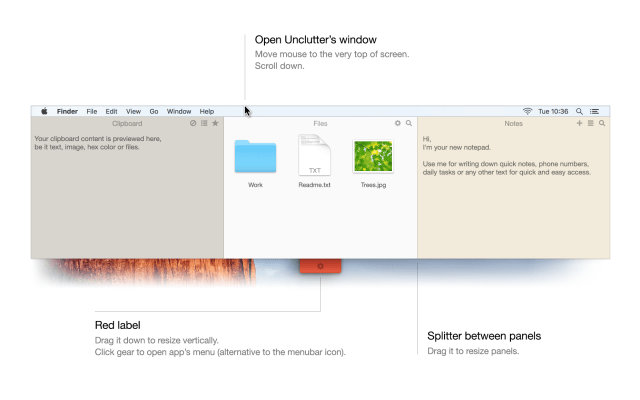Select the Trees.jpg thumbnail
Image resolution: width=640 pixels, height=400 pixels.
[x=373, y=156]
